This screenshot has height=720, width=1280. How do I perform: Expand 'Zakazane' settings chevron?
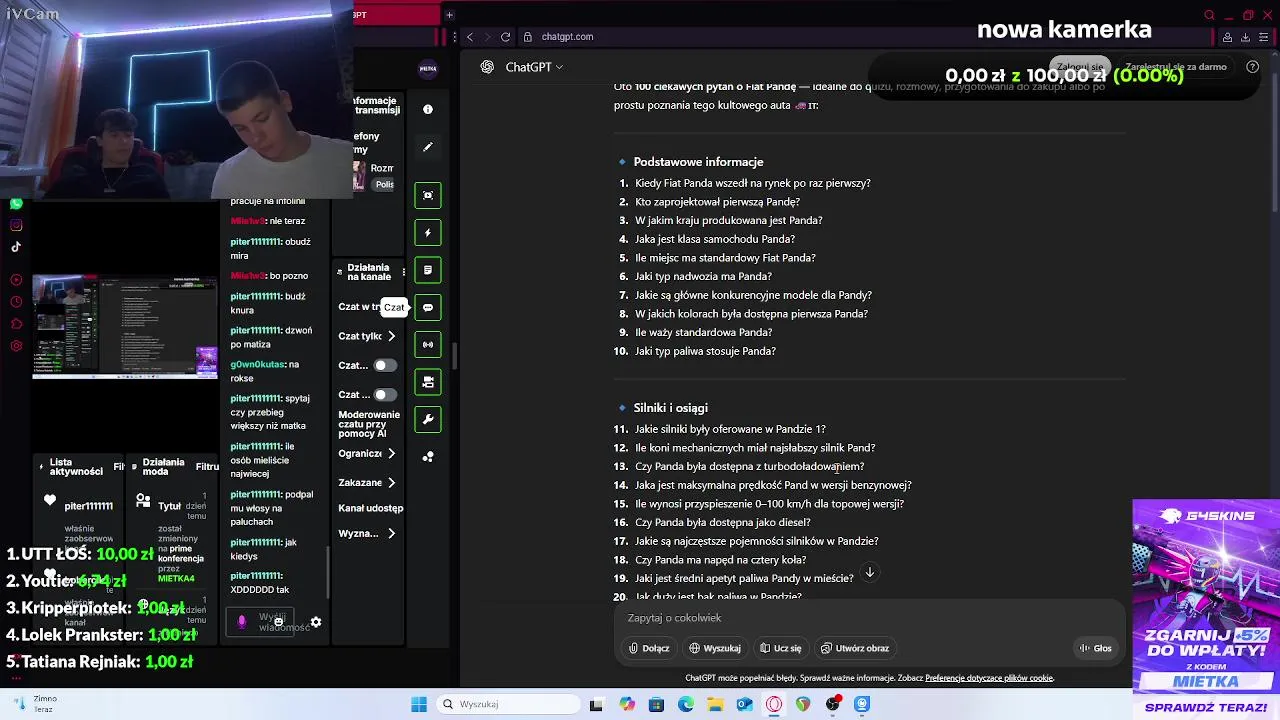click(x=391, y=482)
